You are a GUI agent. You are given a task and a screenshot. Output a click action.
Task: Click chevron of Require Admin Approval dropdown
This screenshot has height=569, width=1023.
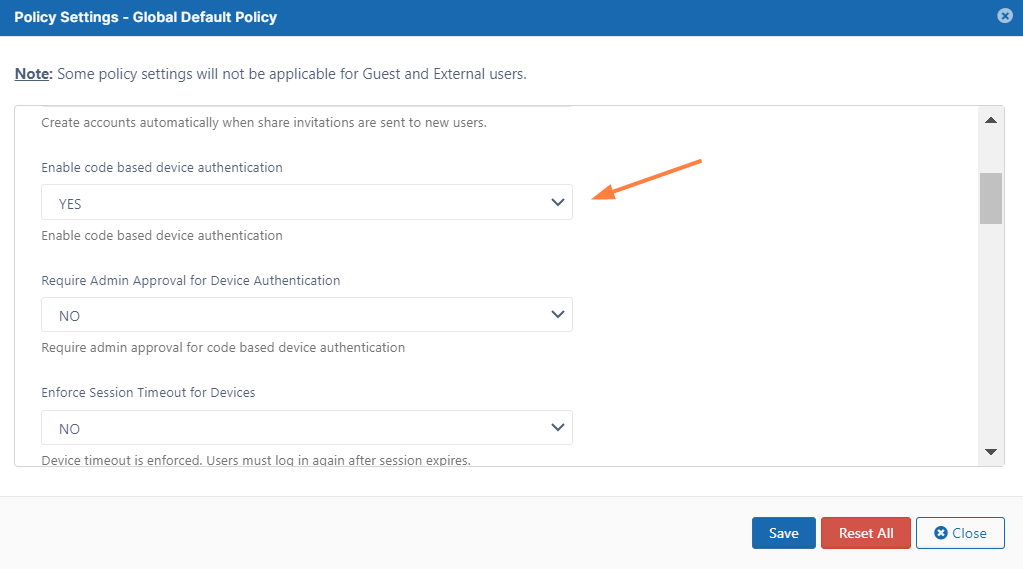coord(557,315)
